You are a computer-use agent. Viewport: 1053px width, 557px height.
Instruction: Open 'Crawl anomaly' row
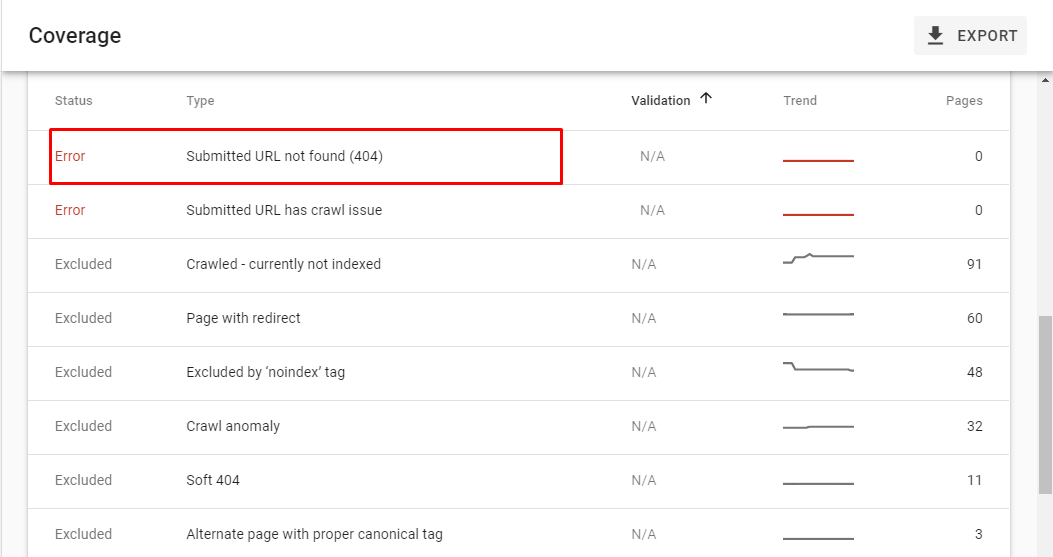click(518, 427)
